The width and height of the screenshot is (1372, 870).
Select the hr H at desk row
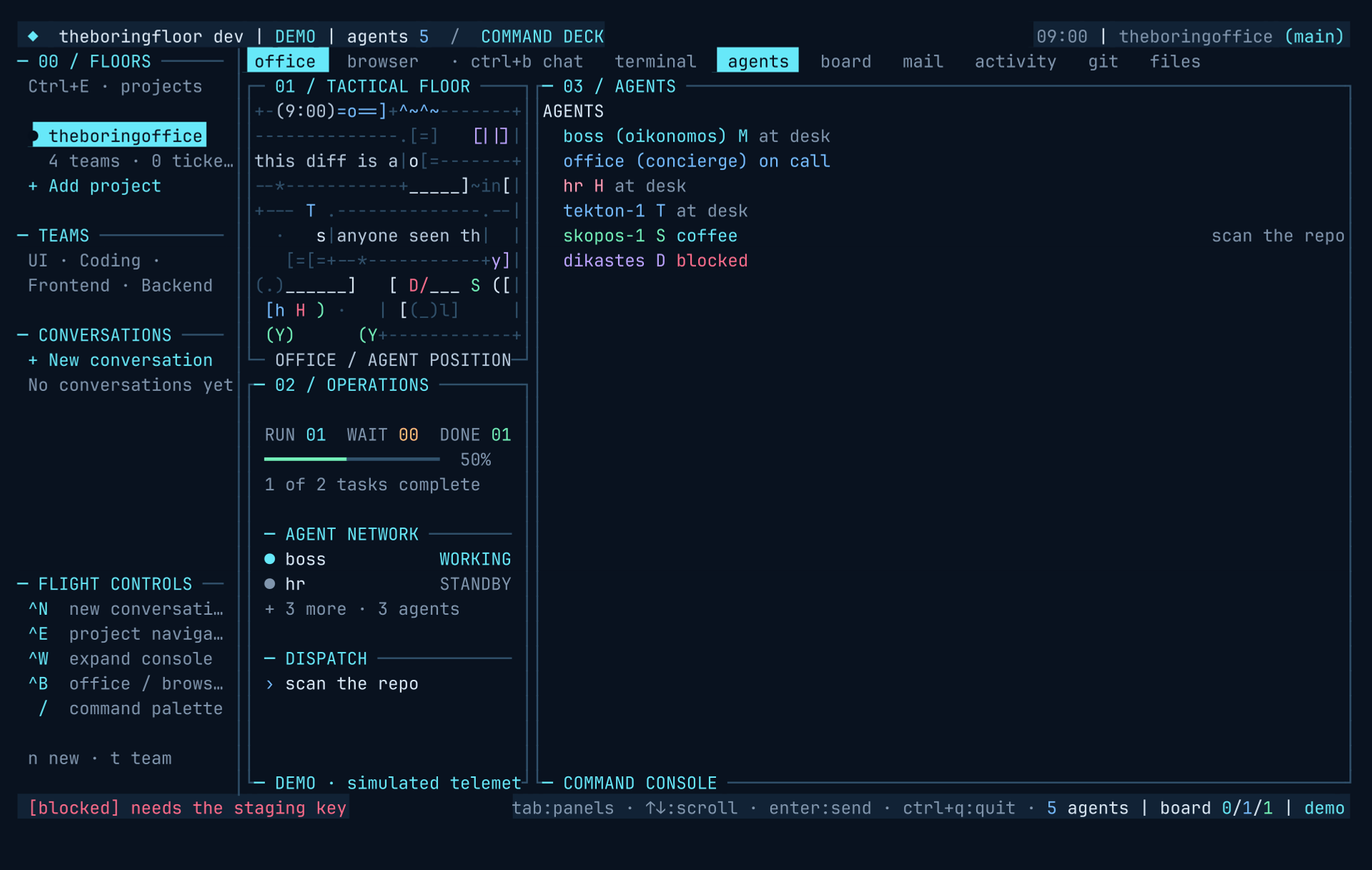tap(624, 186)
